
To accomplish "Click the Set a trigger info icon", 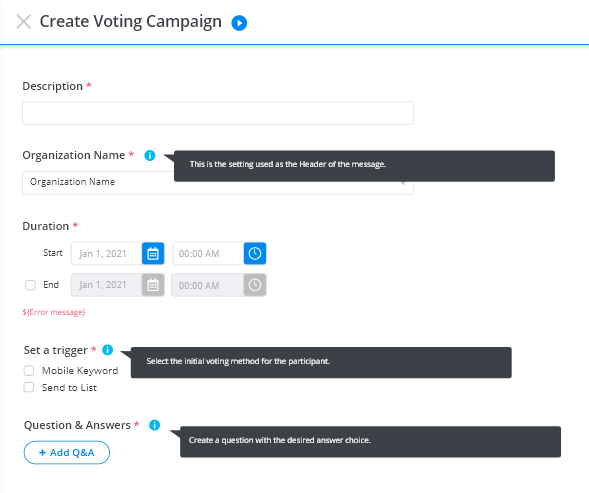I will [x=108, y=350].
